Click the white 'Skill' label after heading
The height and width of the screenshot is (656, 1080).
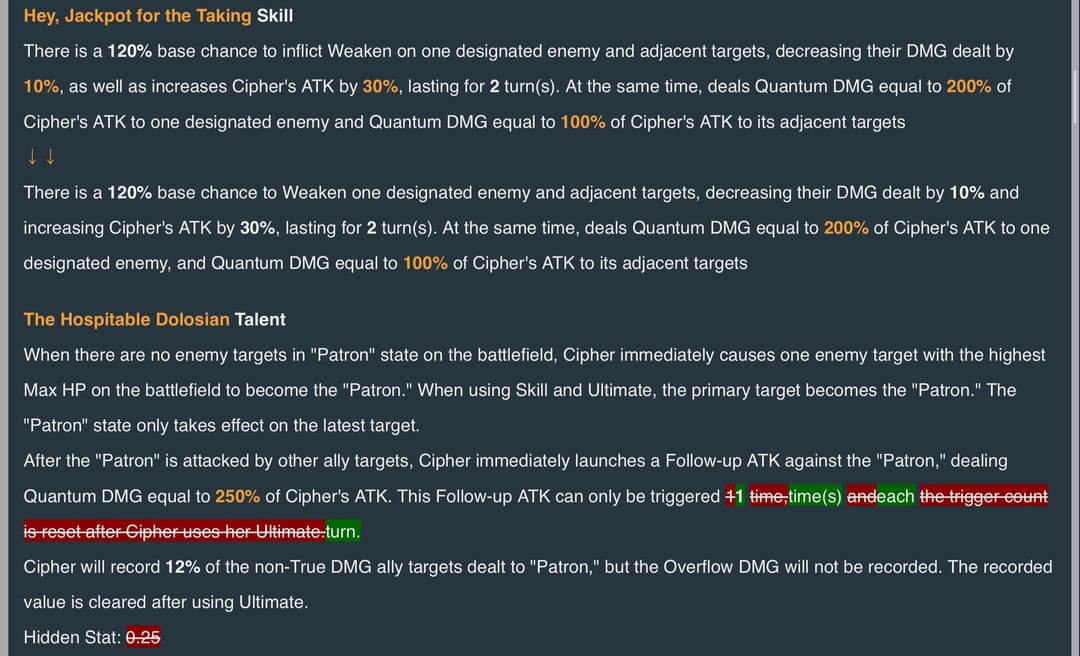275,16
